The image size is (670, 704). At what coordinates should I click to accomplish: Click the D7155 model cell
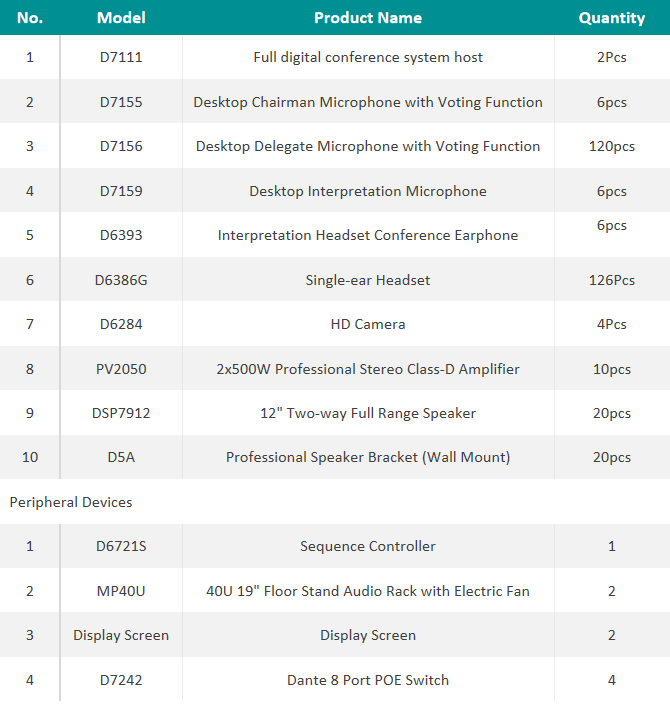tap(121, 102)
